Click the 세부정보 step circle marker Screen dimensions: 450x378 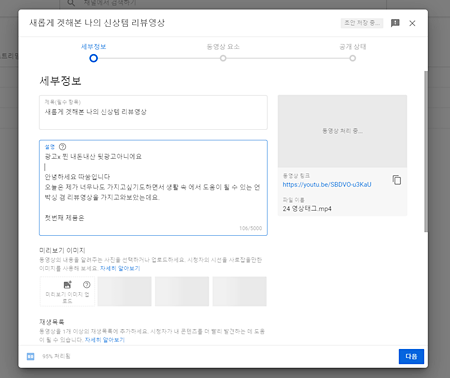pos(93,58)
